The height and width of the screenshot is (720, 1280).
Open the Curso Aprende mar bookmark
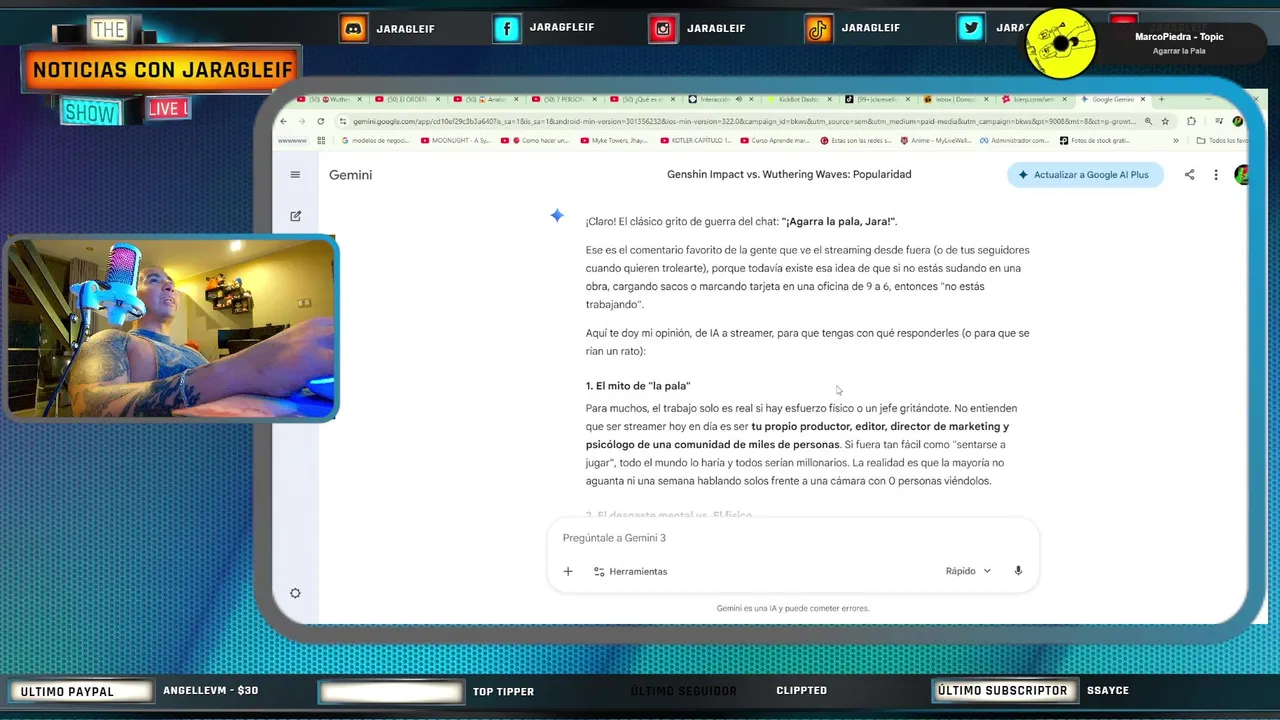[776, 140]
